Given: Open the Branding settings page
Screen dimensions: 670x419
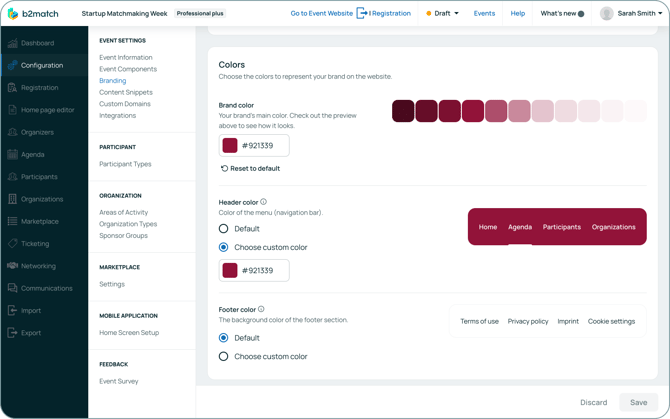Looking at the screenshot, I should [112, 80].
